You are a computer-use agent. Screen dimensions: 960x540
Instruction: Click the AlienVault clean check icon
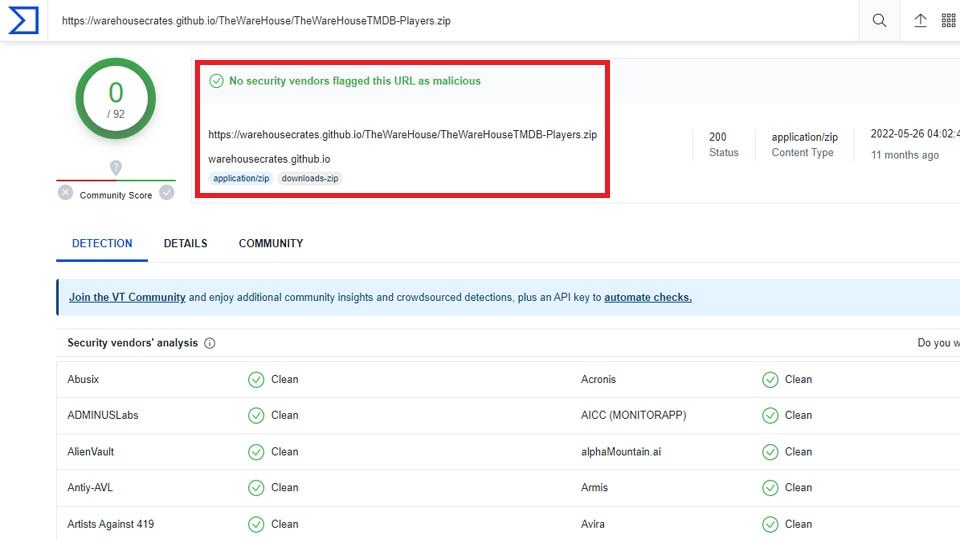point(256,452)
